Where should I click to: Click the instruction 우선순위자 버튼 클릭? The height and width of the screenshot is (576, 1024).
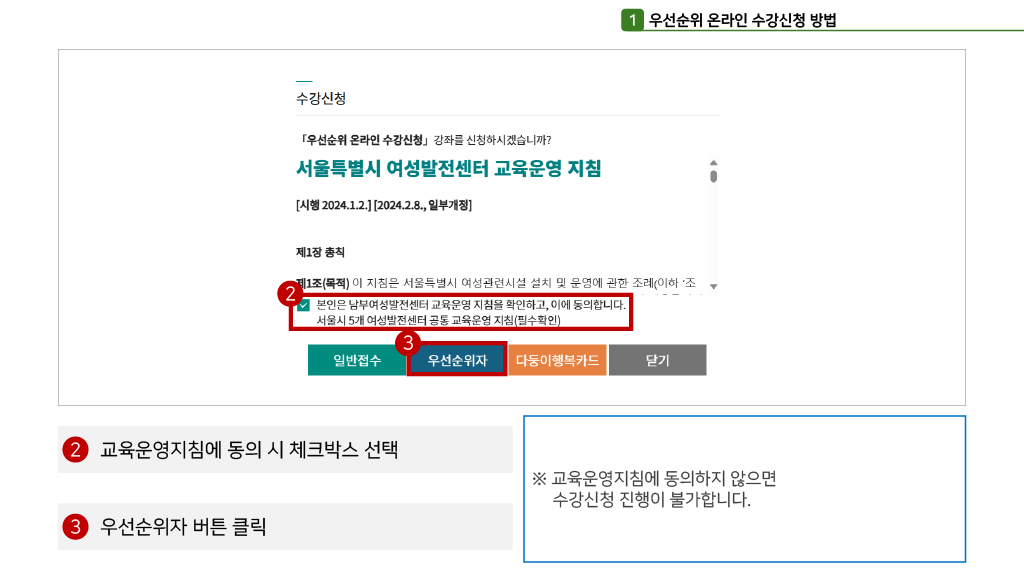click(183, 526)
